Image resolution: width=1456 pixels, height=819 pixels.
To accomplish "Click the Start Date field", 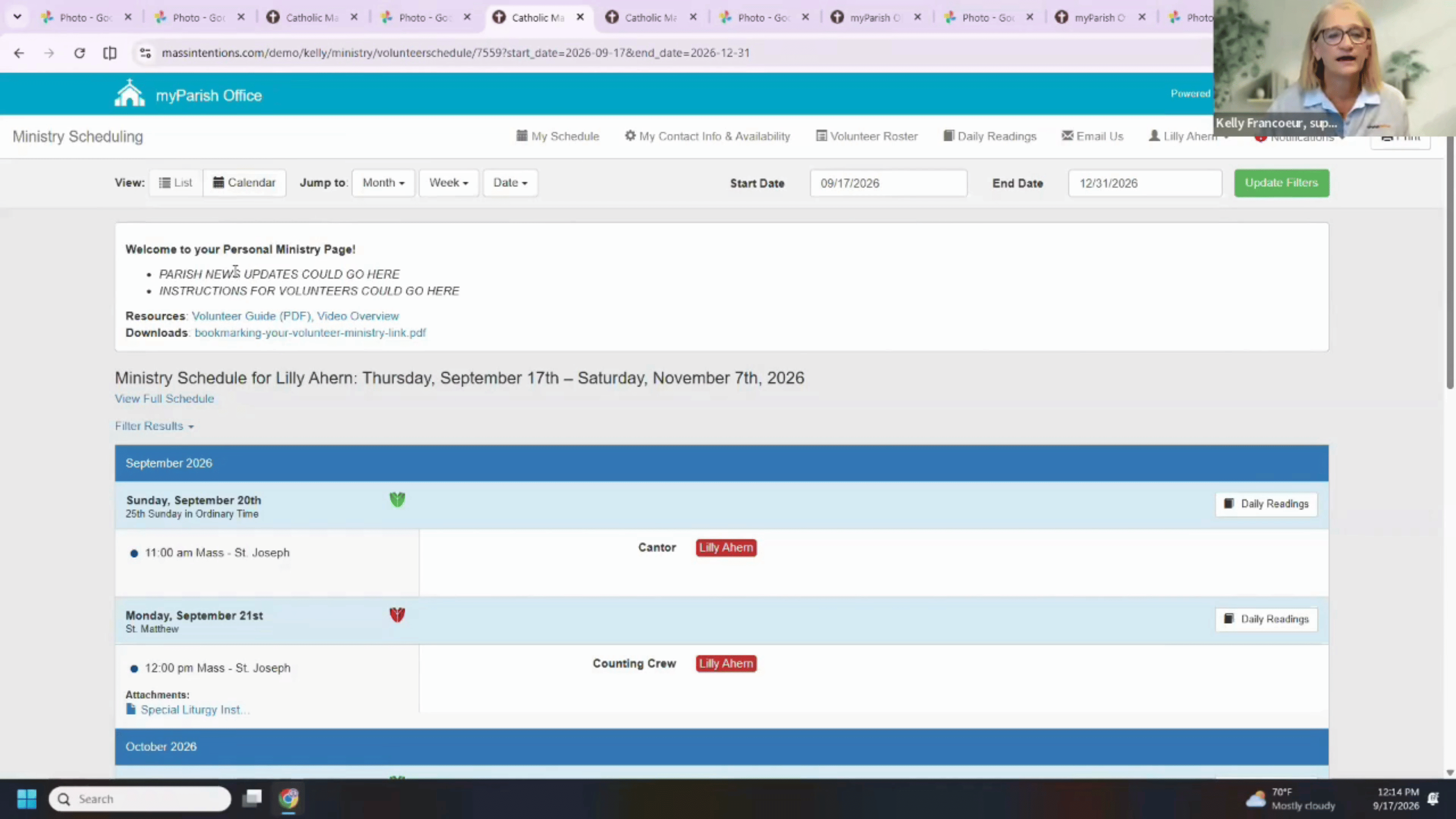I will 888,183.
